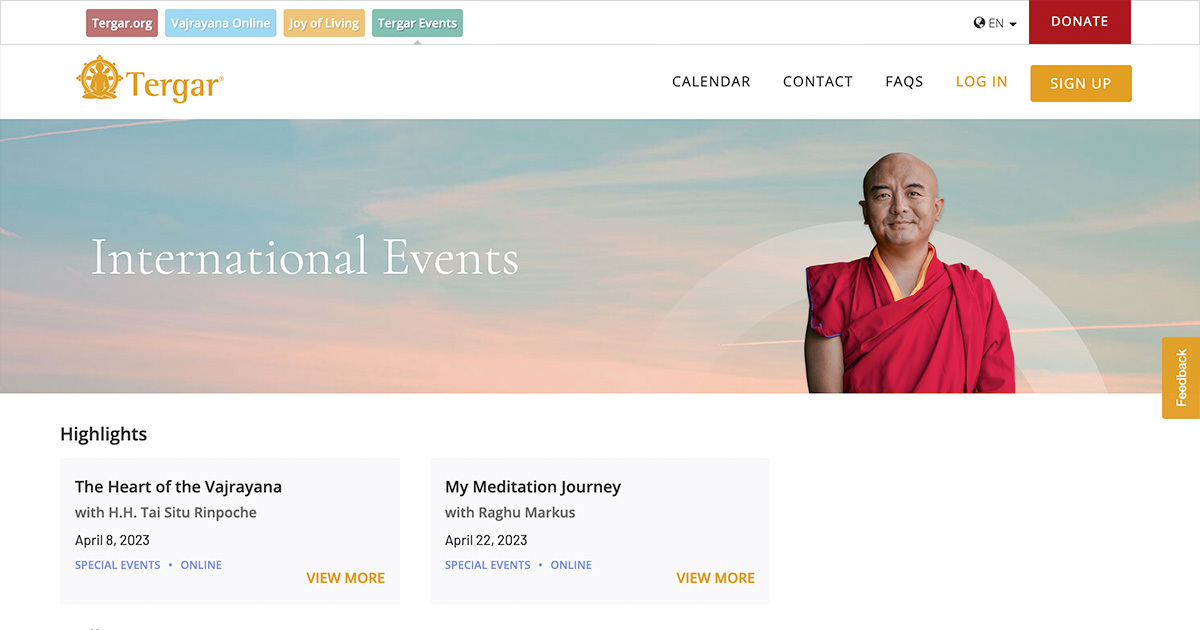Go to the Contact page

818,82
